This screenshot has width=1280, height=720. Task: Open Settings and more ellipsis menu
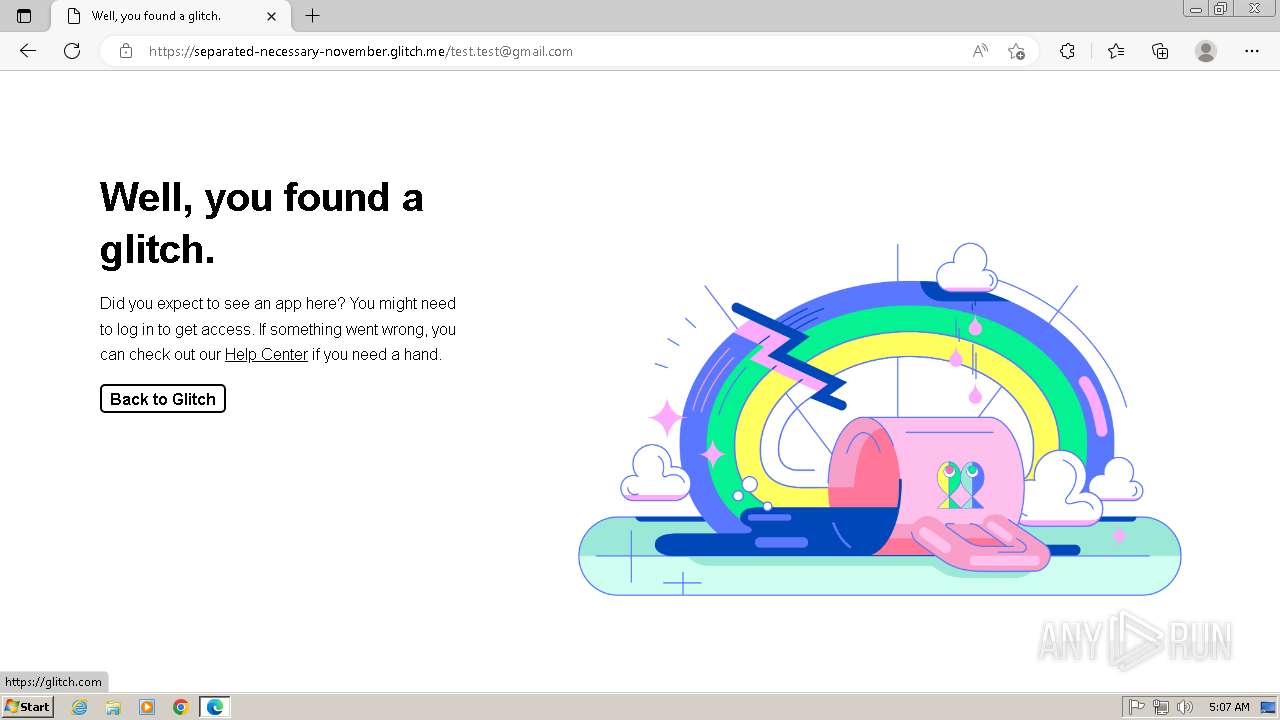[1252, 51]
